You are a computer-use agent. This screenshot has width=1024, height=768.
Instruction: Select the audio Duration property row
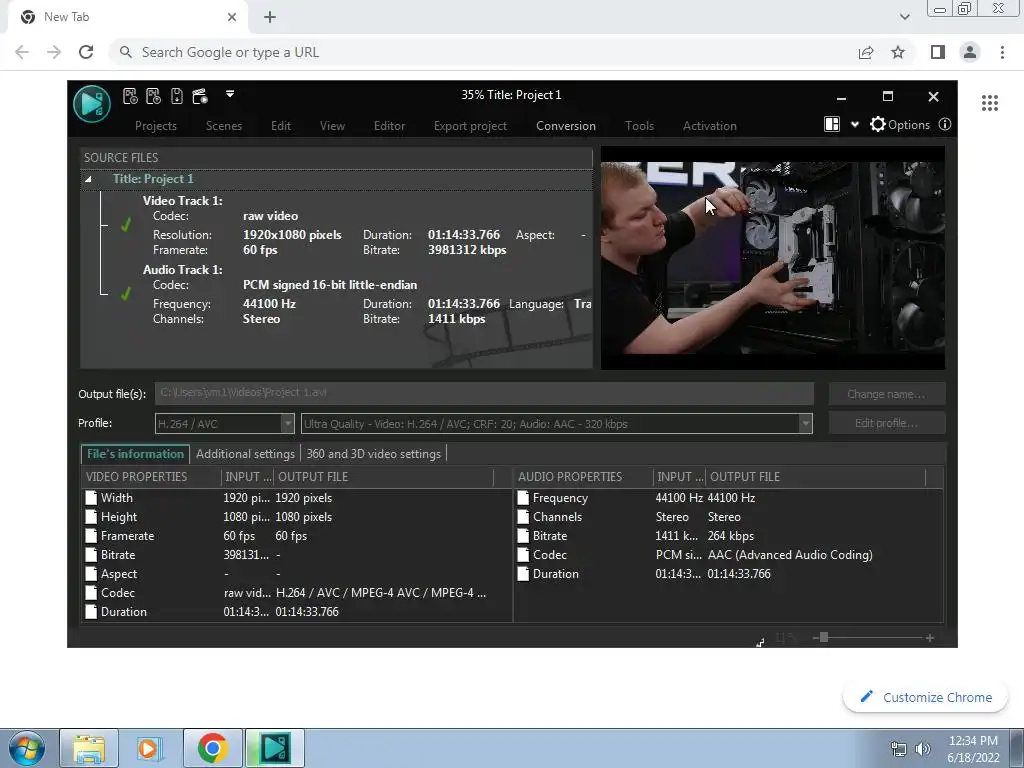(x=728, y=573)
